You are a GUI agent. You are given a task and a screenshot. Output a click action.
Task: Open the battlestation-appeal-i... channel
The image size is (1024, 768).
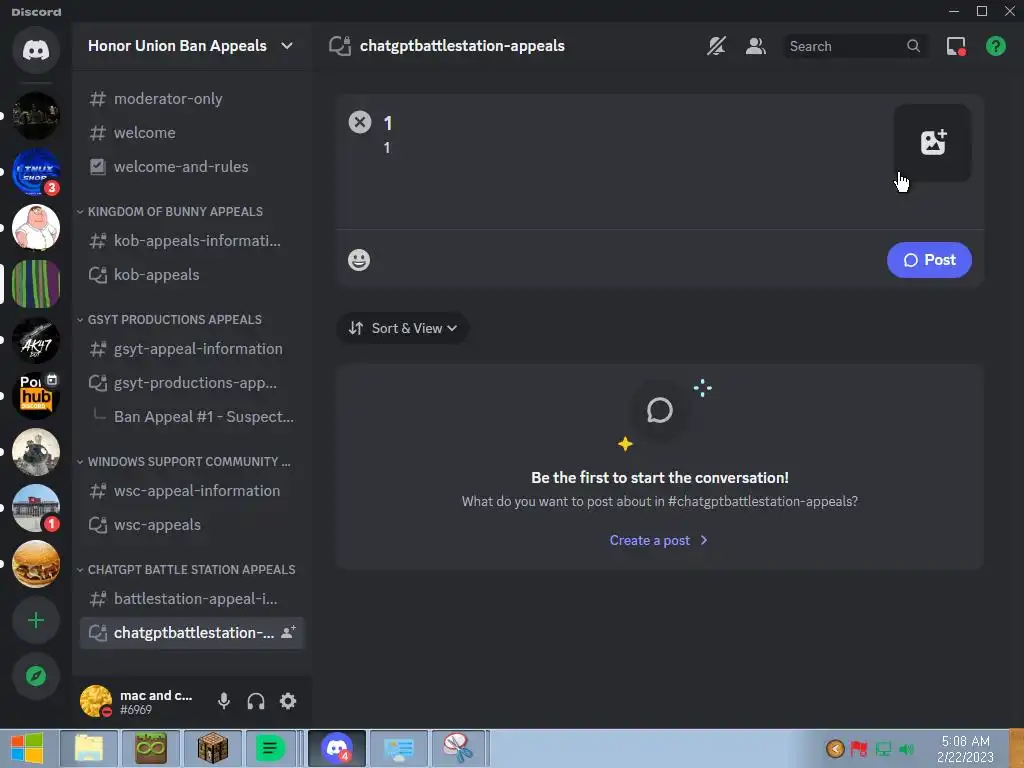coord(192,598)
